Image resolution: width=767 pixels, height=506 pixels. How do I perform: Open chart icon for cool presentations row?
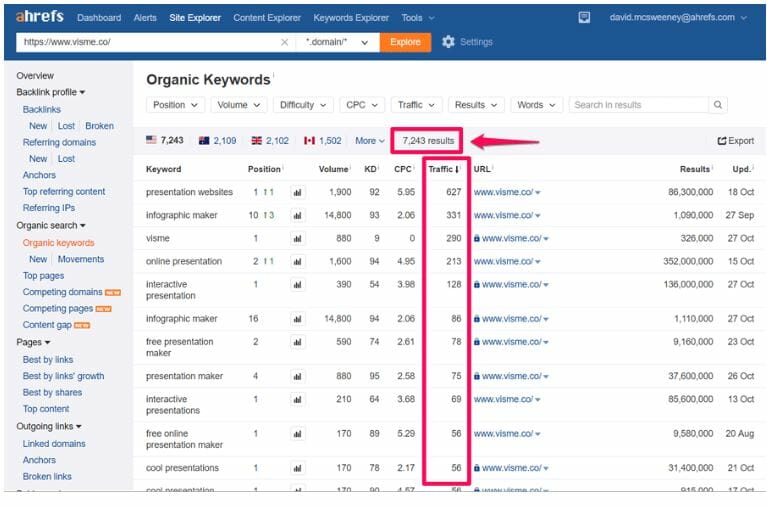[297, 468]
